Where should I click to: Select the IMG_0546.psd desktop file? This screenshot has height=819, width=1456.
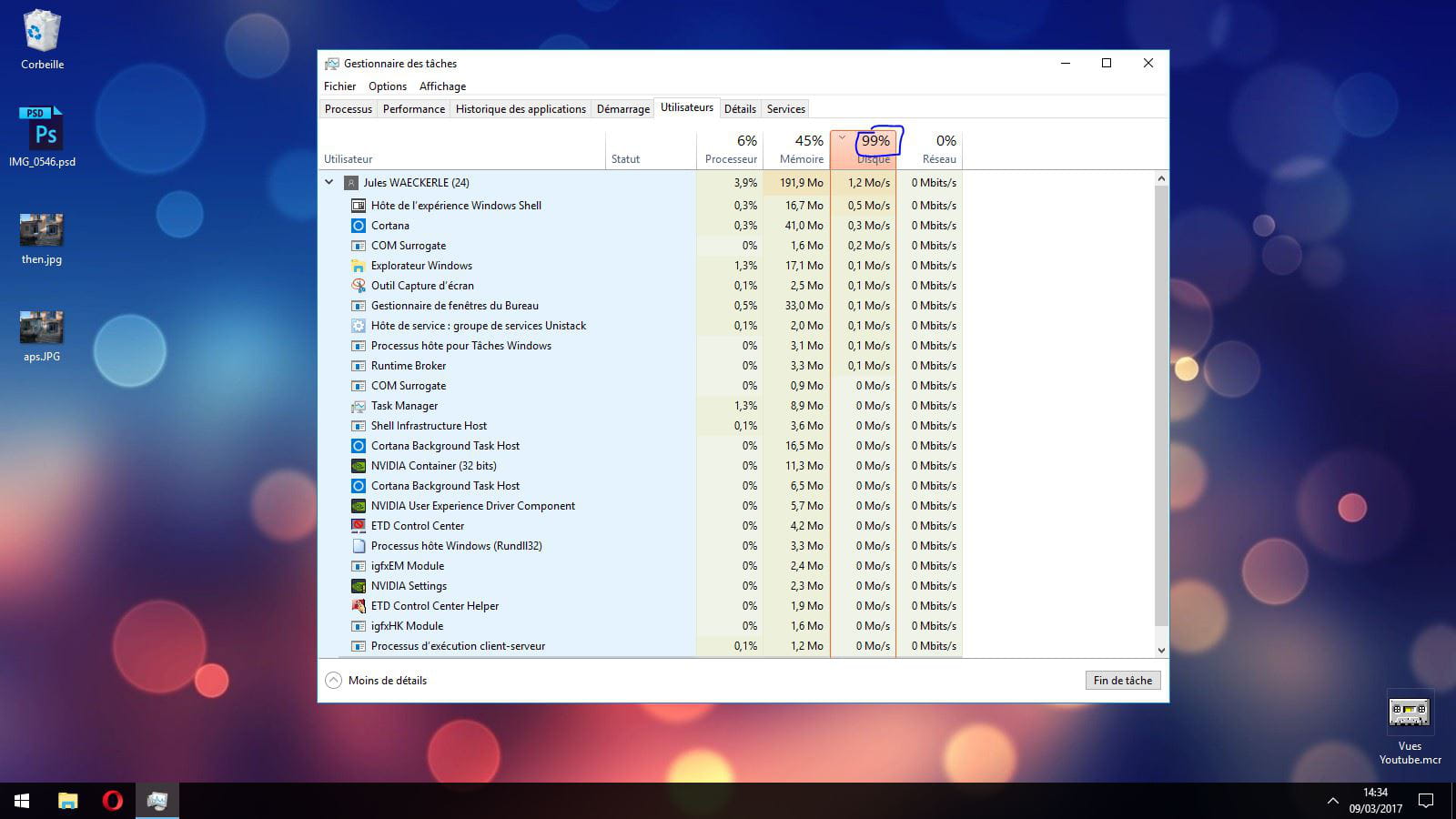click(x=42, y=137)
